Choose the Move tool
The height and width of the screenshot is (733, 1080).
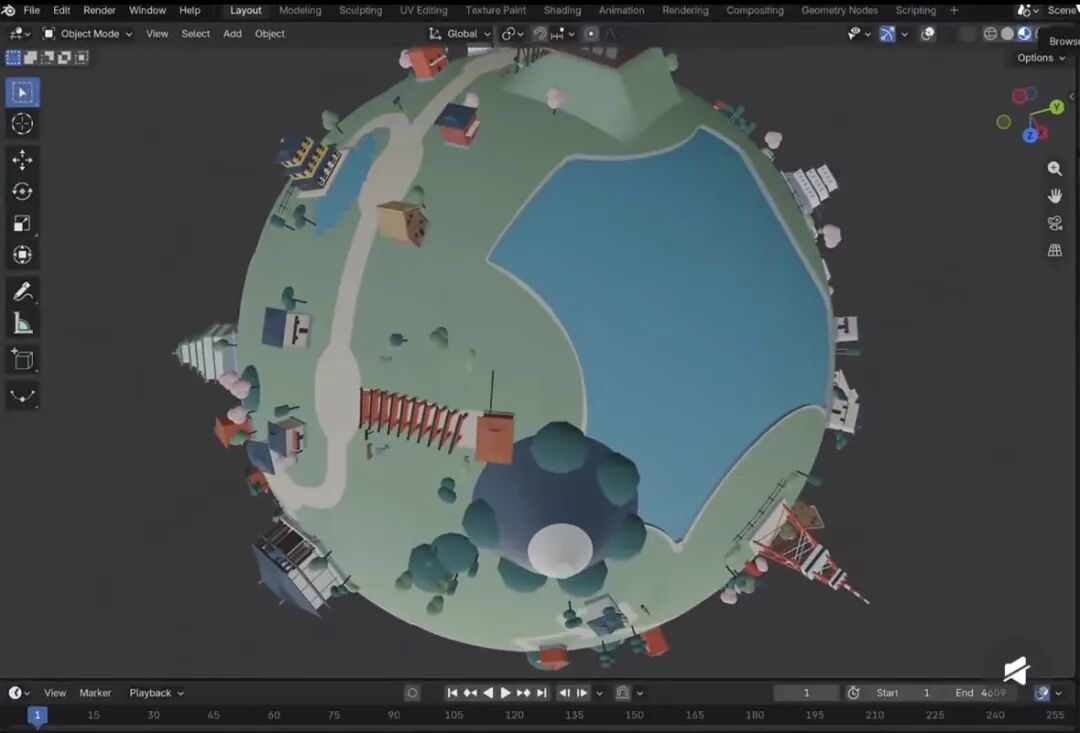pyautogui.click(x=22, y=160)
